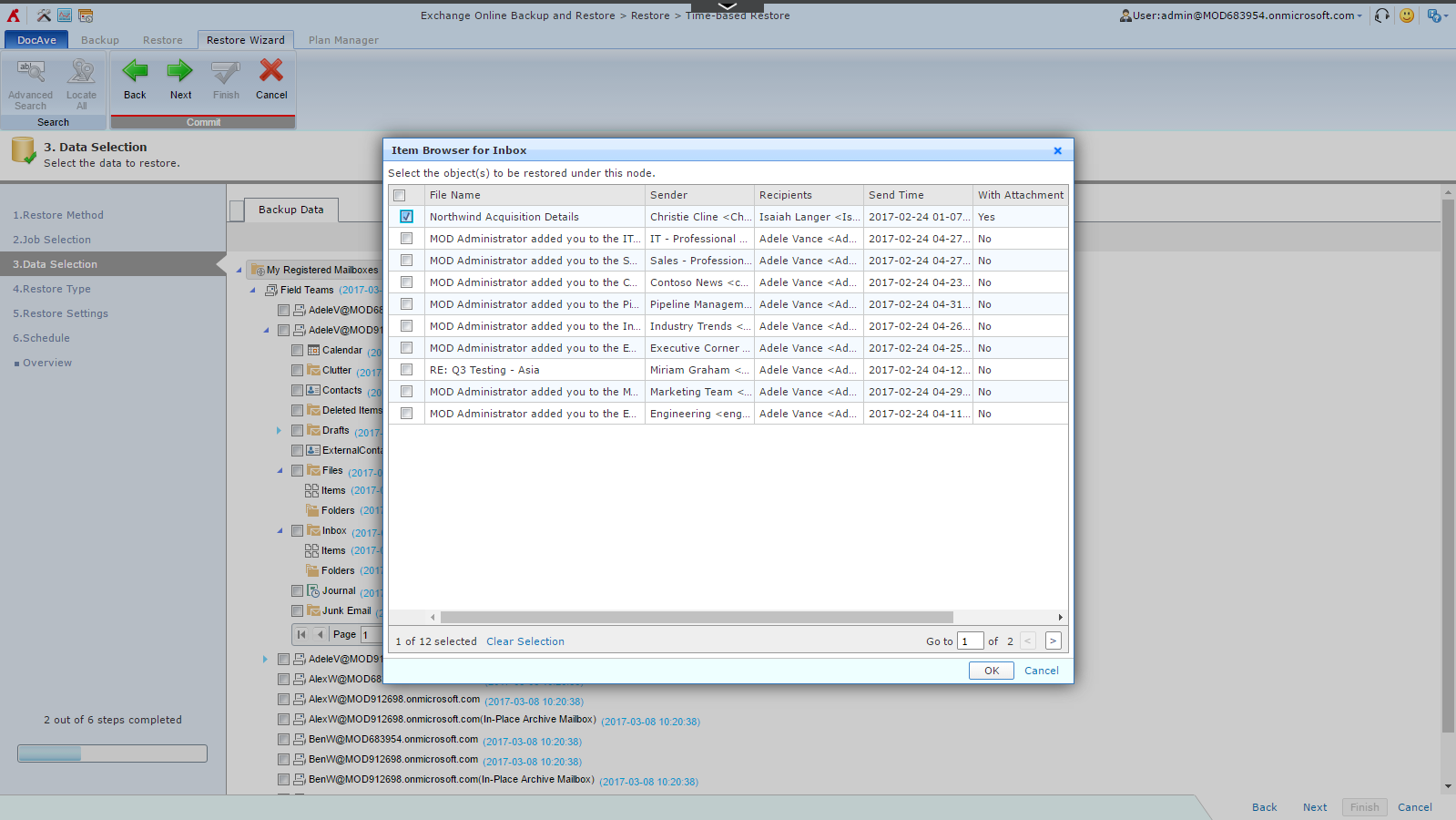This screenshot has width=1456, height=820.
Task: Go to first page in tree pager
Action: [x=301, y=634]
